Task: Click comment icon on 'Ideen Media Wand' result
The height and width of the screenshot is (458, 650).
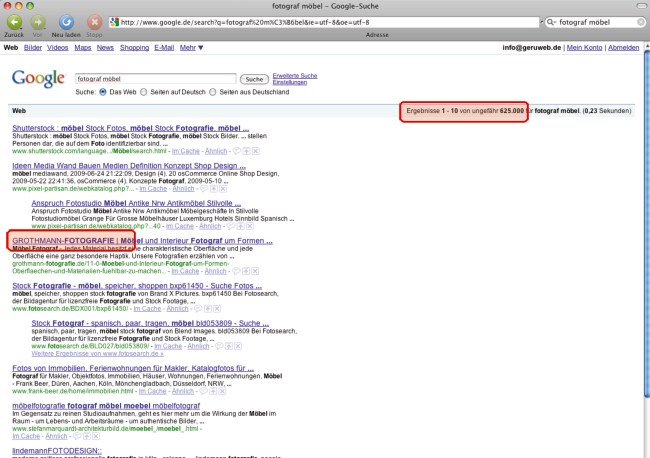Action: 204,189
